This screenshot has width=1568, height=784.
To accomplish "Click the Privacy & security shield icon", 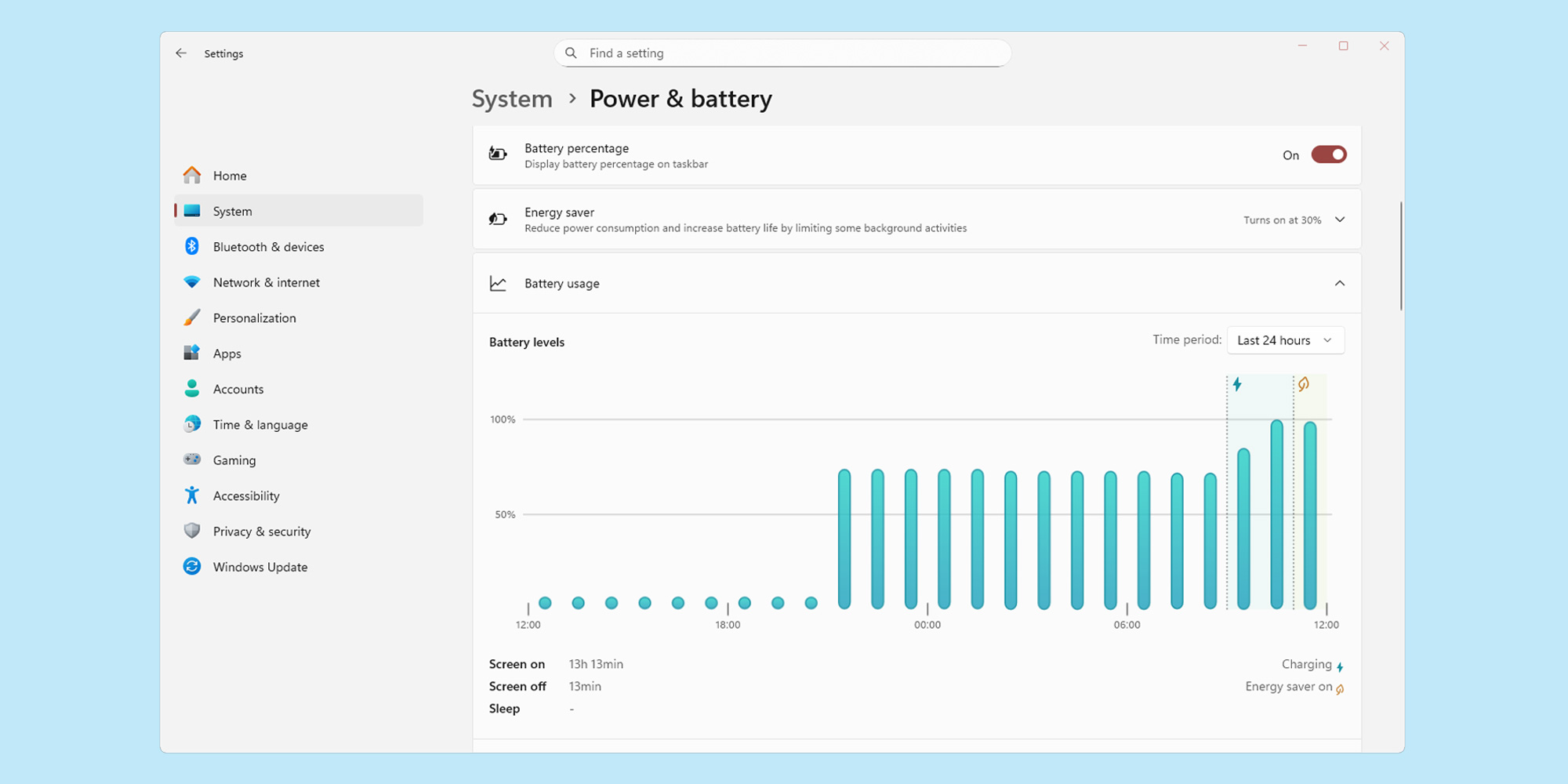I will tap(191, 531).
